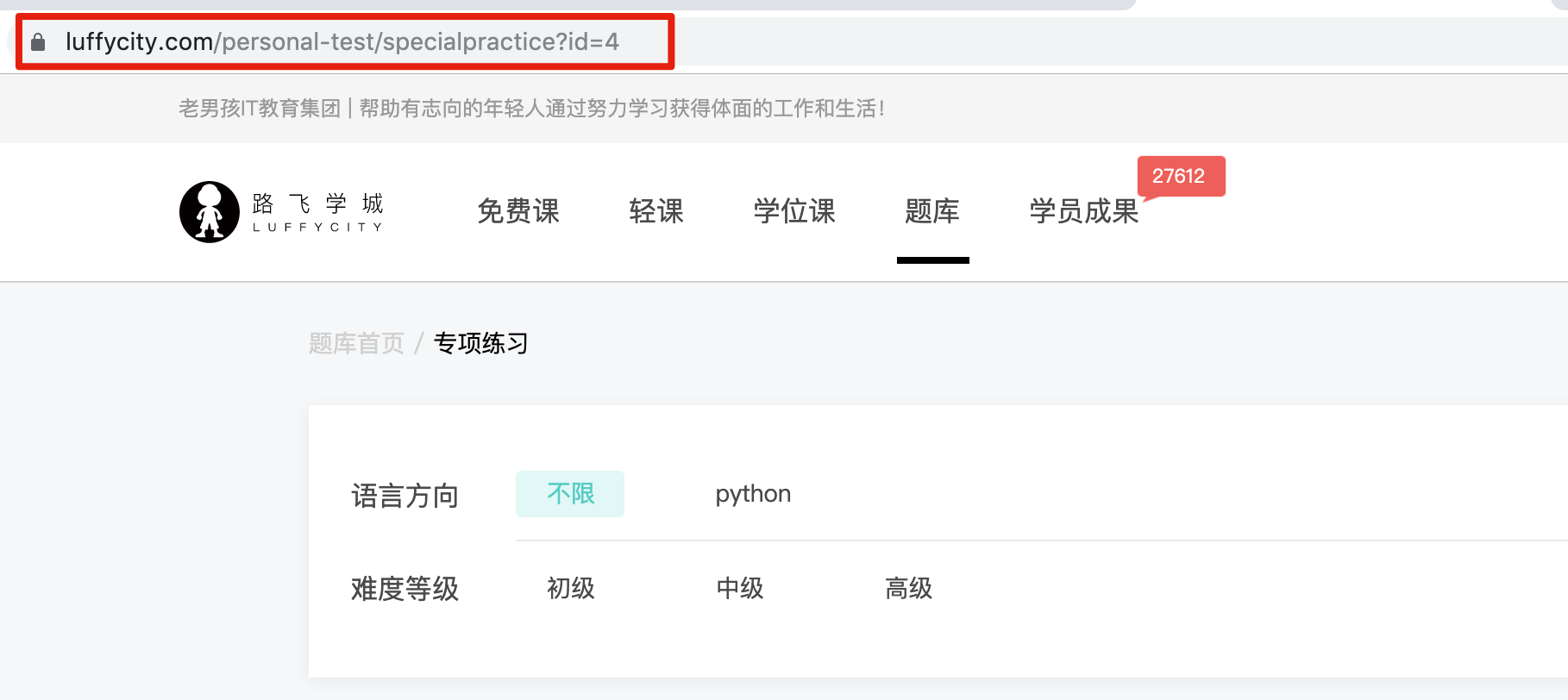The image size is (1568, 700).
Task: Click the 难度等级 filter label
Action: coord(405,590)
